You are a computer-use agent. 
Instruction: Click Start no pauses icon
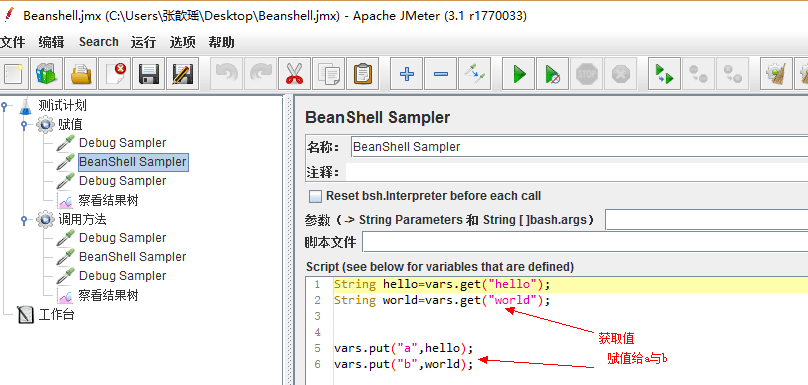click(x=552, y=74)
